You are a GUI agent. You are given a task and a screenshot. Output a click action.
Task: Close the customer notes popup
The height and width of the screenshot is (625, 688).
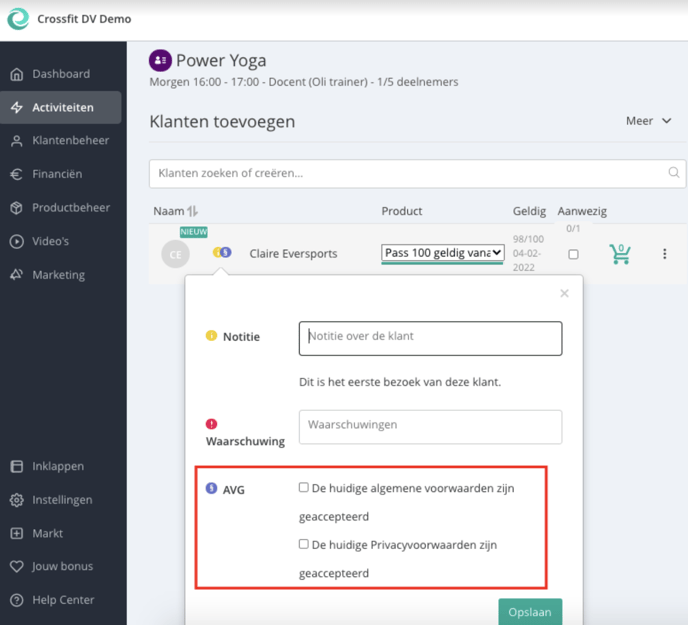click(x=564, y=293)
